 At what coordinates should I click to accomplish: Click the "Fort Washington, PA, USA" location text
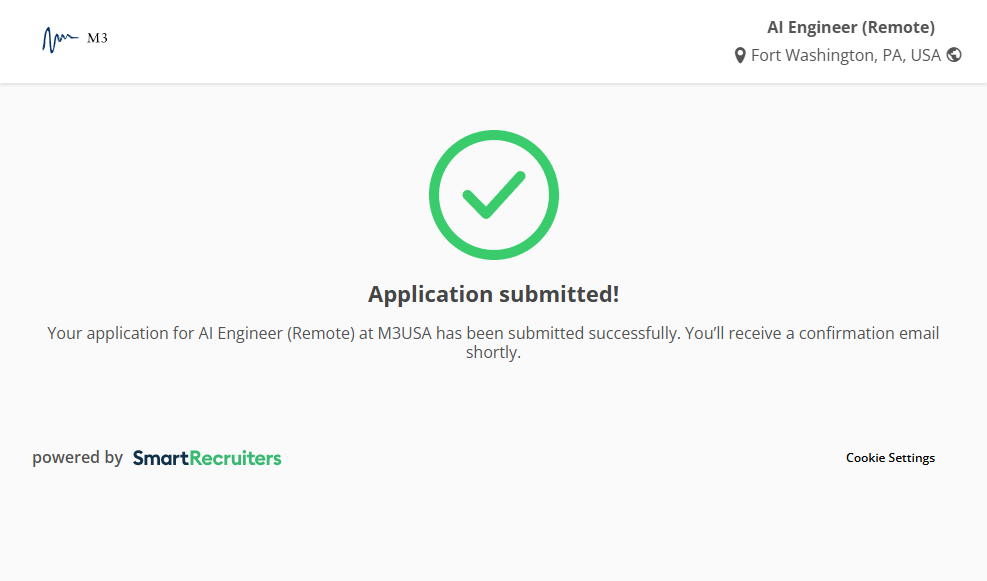(845, 56)
